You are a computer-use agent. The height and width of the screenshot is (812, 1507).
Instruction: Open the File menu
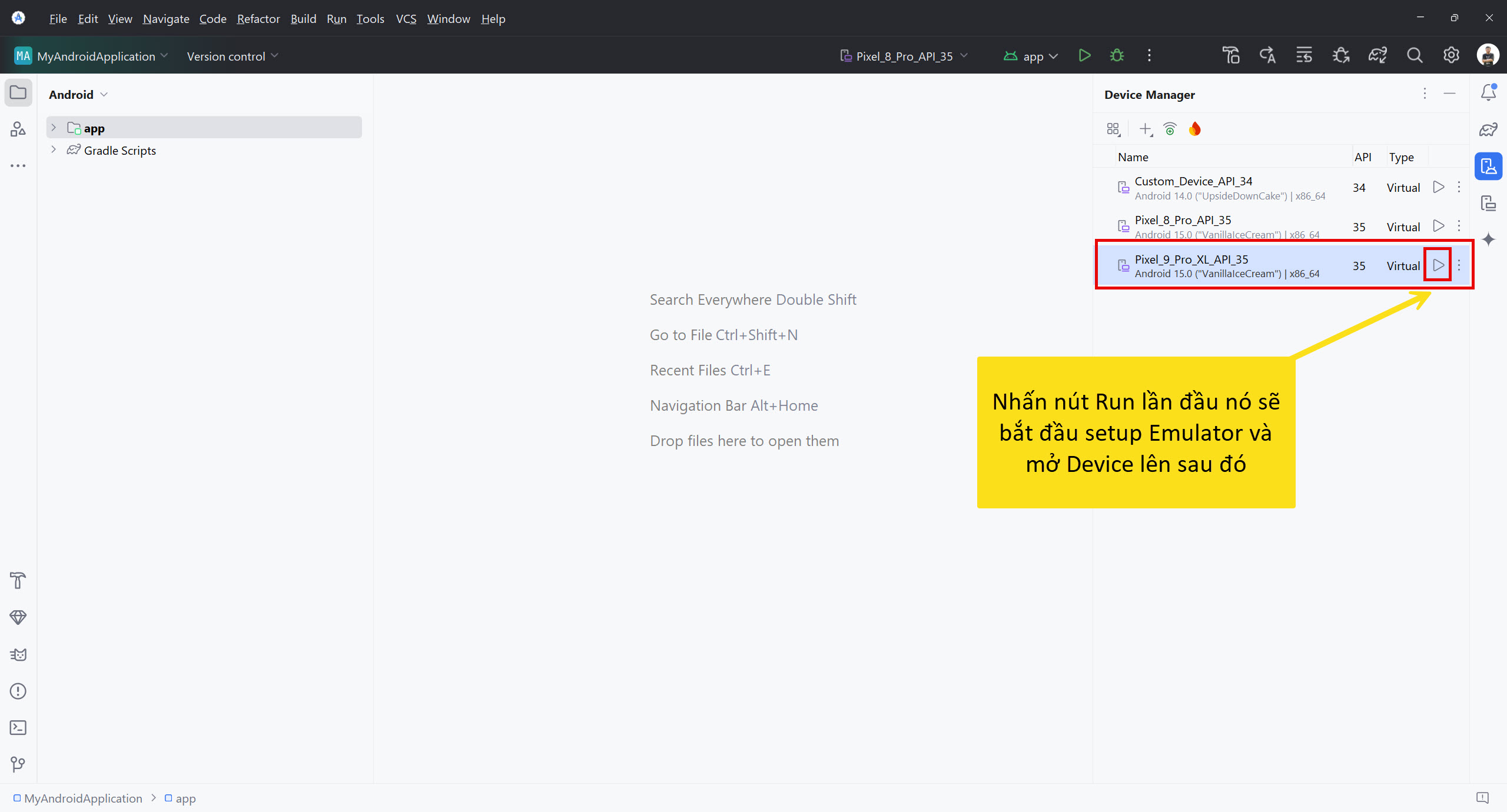click(x=58, y=19)
